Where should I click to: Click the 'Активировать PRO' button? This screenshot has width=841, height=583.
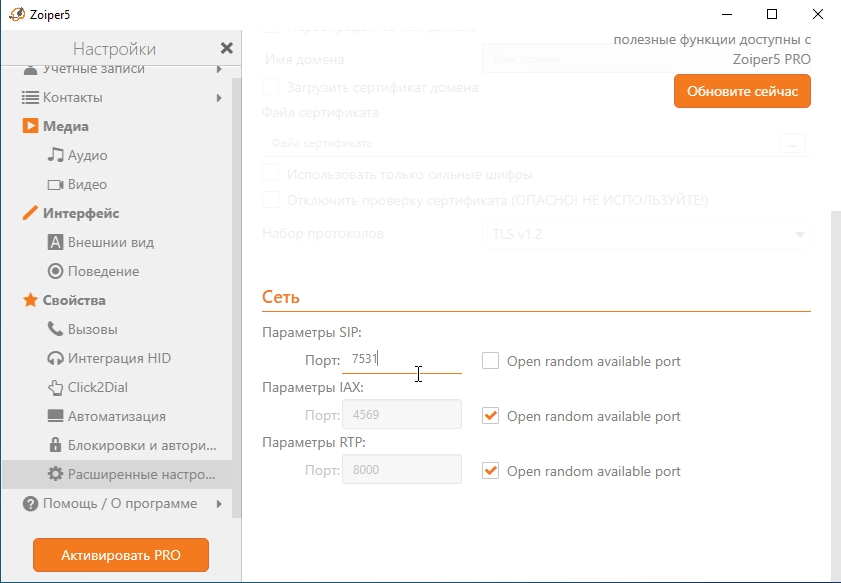click(x=121, y=555)
